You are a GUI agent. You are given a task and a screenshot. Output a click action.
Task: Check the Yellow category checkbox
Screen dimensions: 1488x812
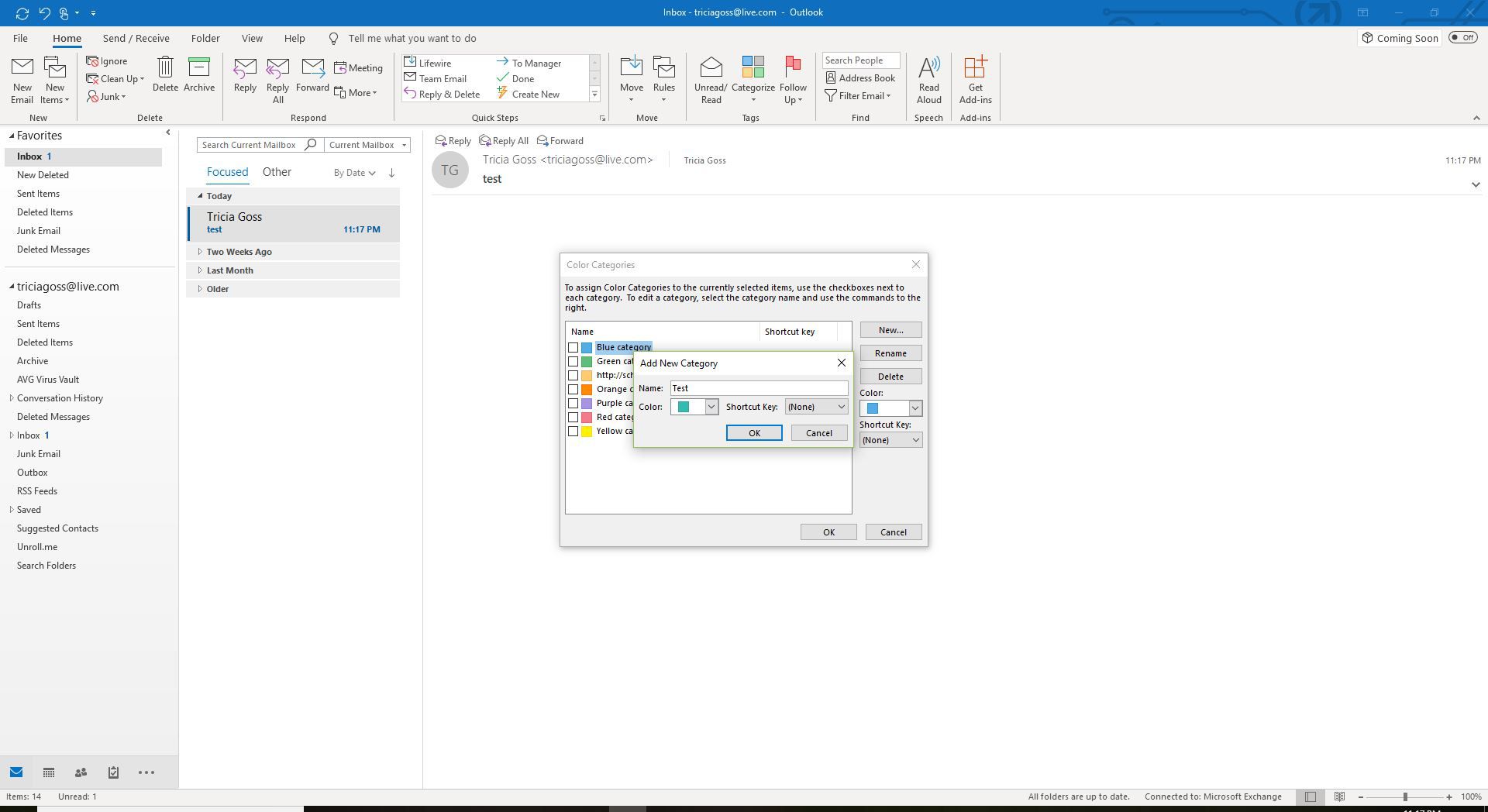[573, 432]
